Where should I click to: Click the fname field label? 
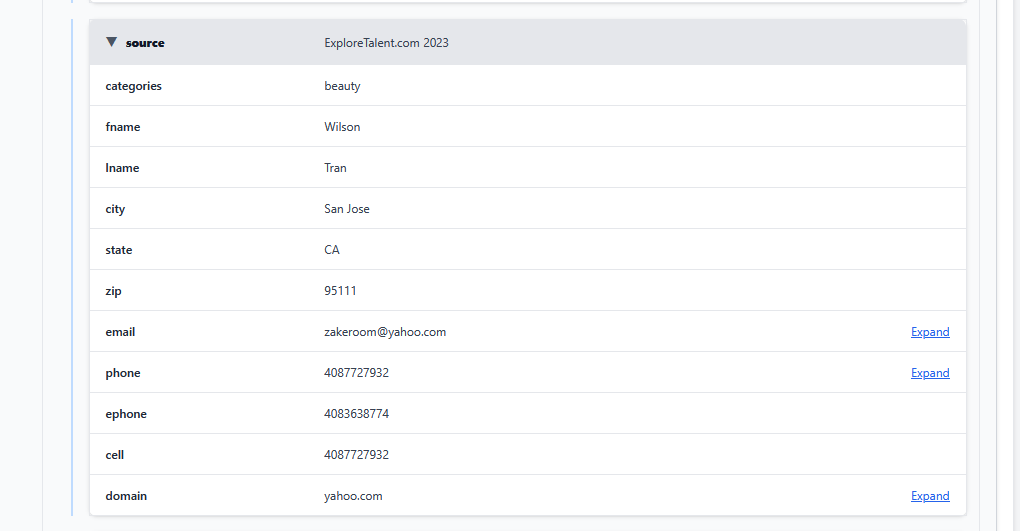[123, 127]
